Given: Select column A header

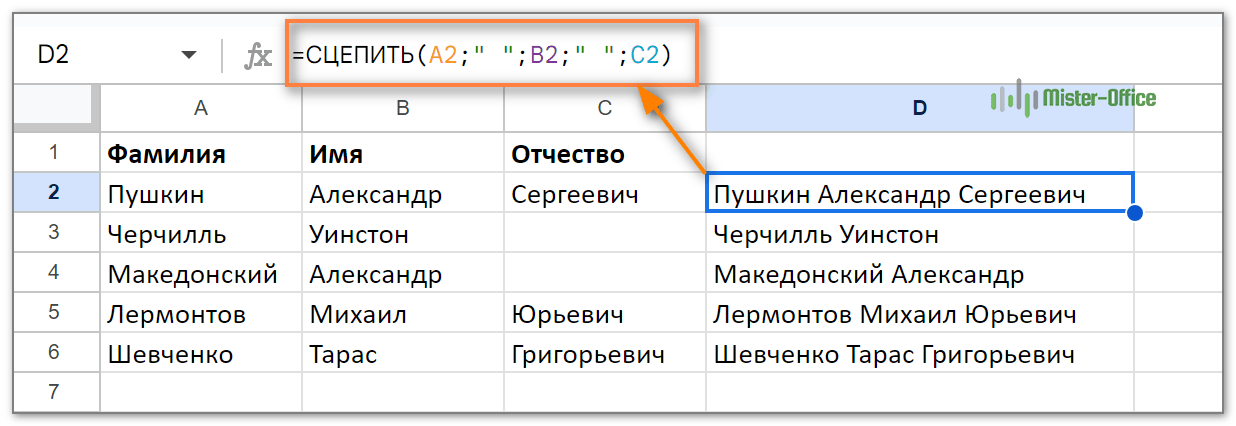Looking at the screenshot, I should [x=201, y=108].
